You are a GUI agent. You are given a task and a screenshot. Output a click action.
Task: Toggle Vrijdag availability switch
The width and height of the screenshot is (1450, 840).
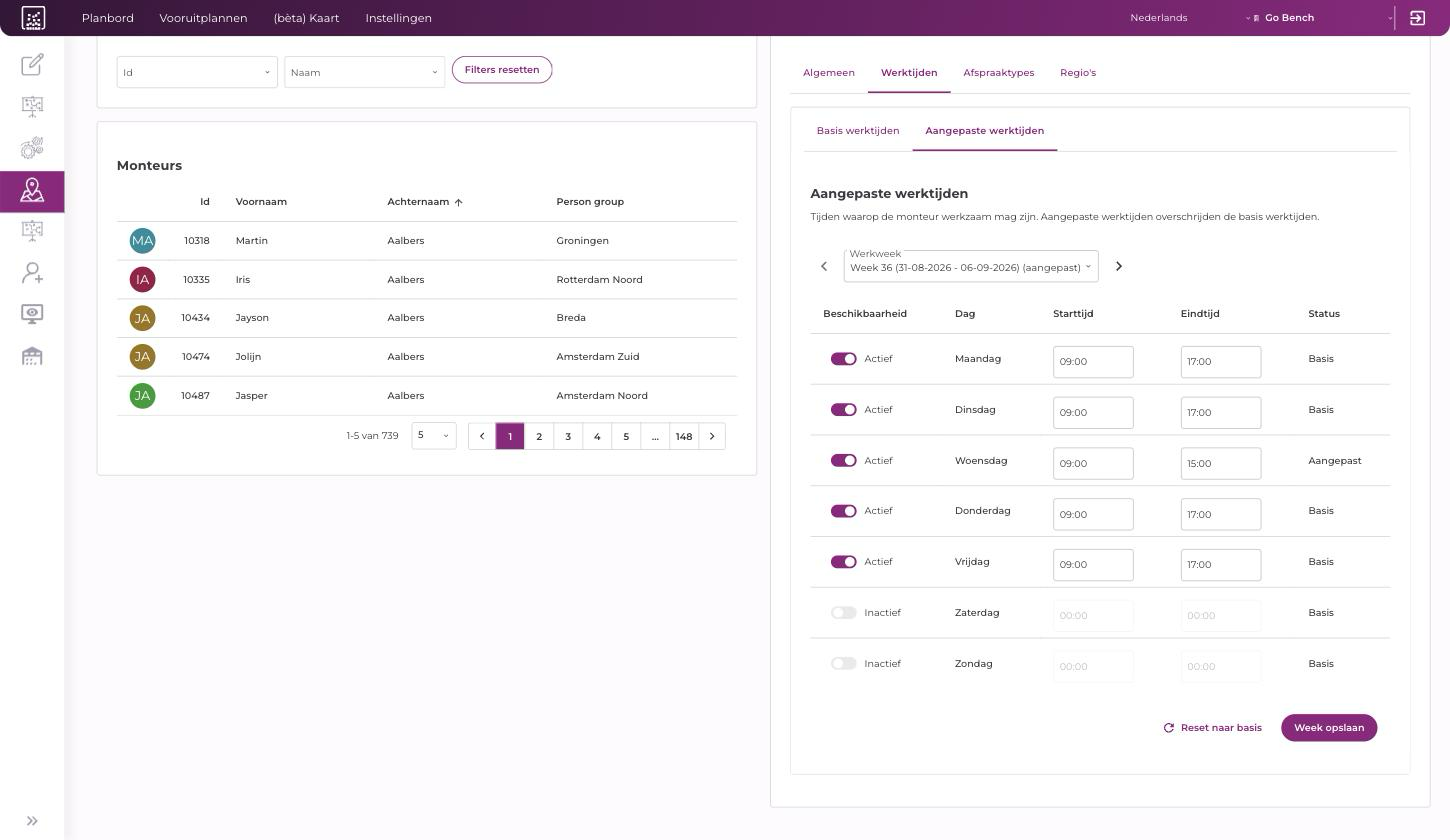point(843,562)
